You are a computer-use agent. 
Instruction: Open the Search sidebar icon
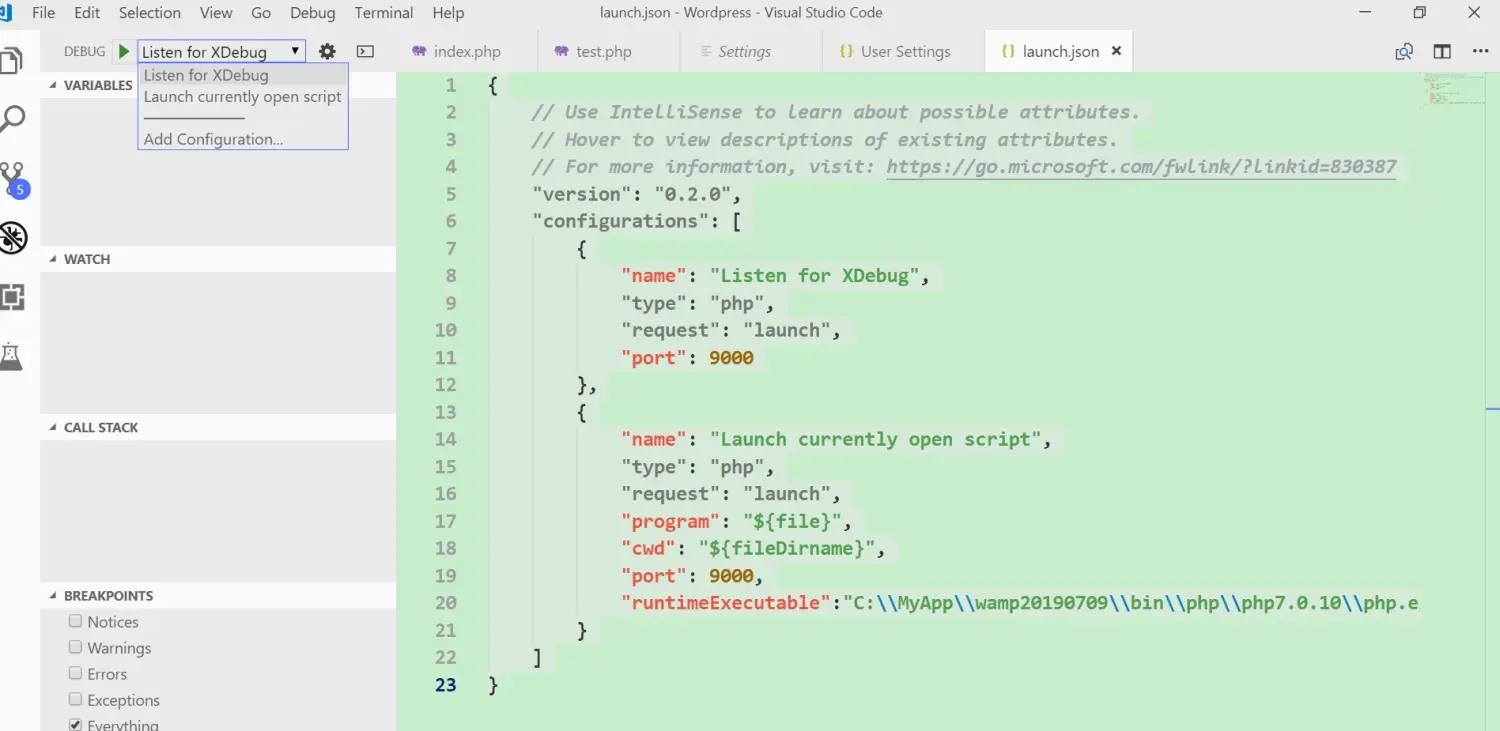point(14,118)
